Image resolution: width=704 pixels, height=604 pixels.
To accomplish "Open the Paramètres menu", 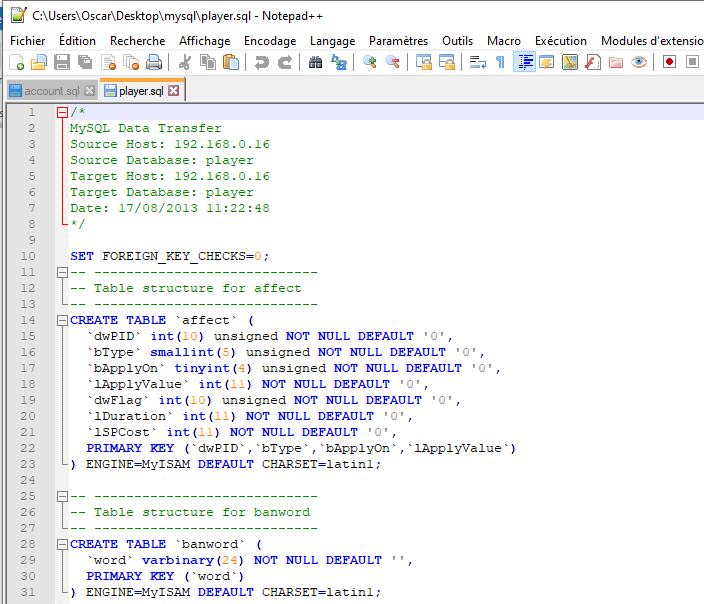I will [x=398, y=41].
